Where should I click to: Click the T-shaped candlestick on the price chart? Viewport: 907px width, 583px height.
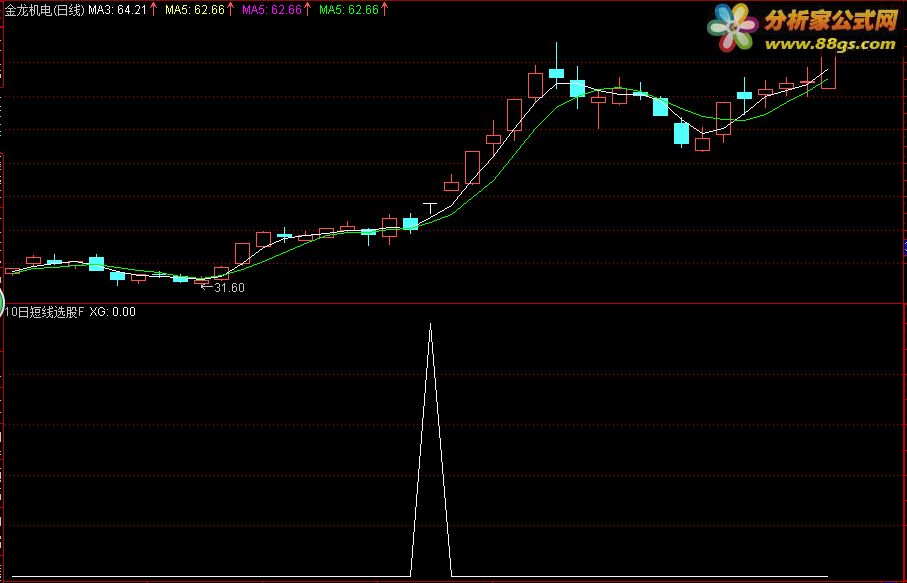click(x=429, y=210)
